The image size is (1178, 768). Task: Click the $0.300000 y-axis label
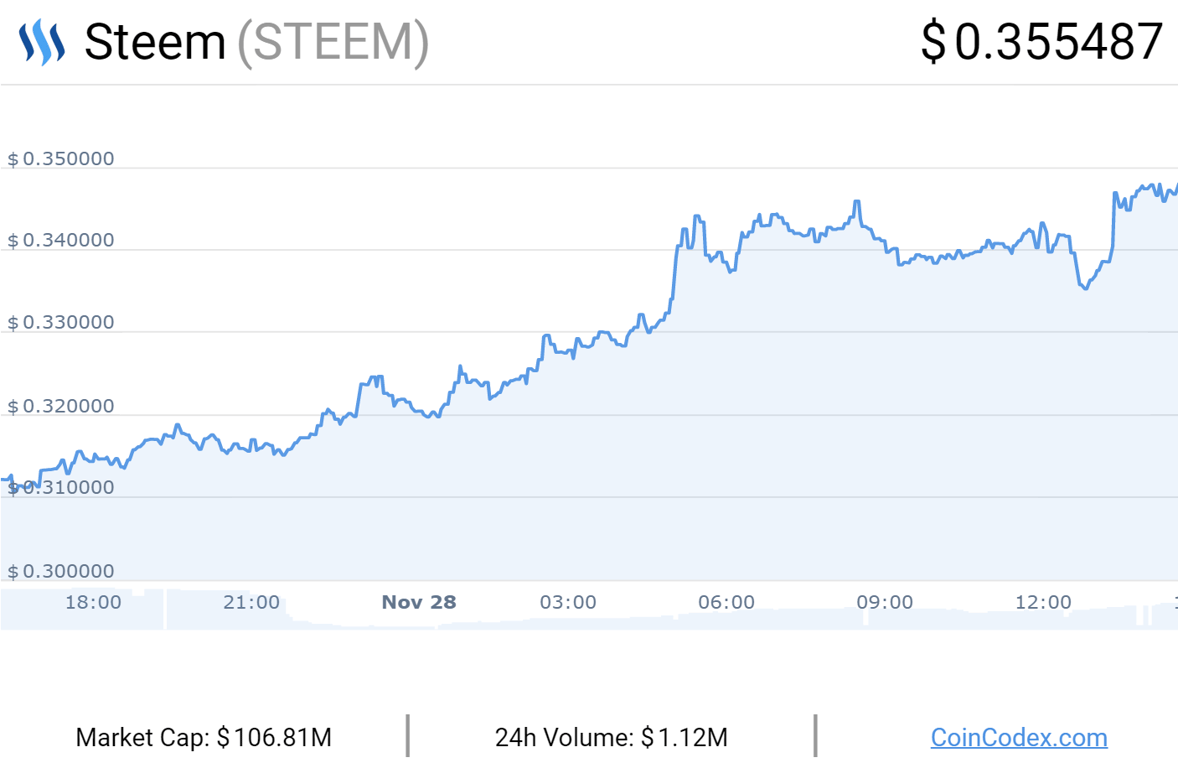pyautogui.click(x=61, y=571)
